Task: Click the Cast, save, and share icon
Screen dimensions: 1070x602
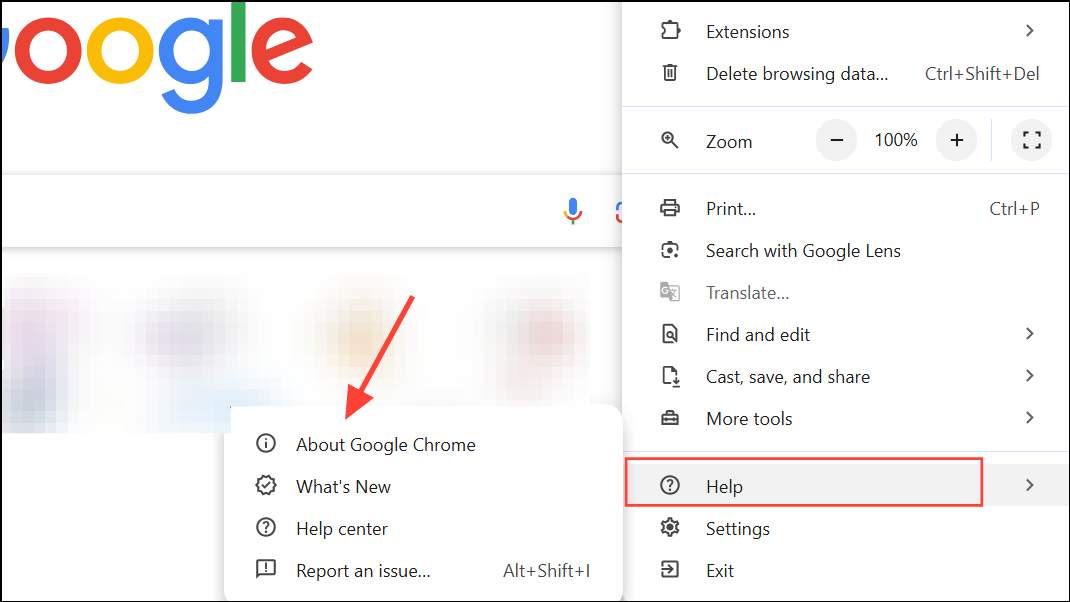Action: click(x=670, y=376)
